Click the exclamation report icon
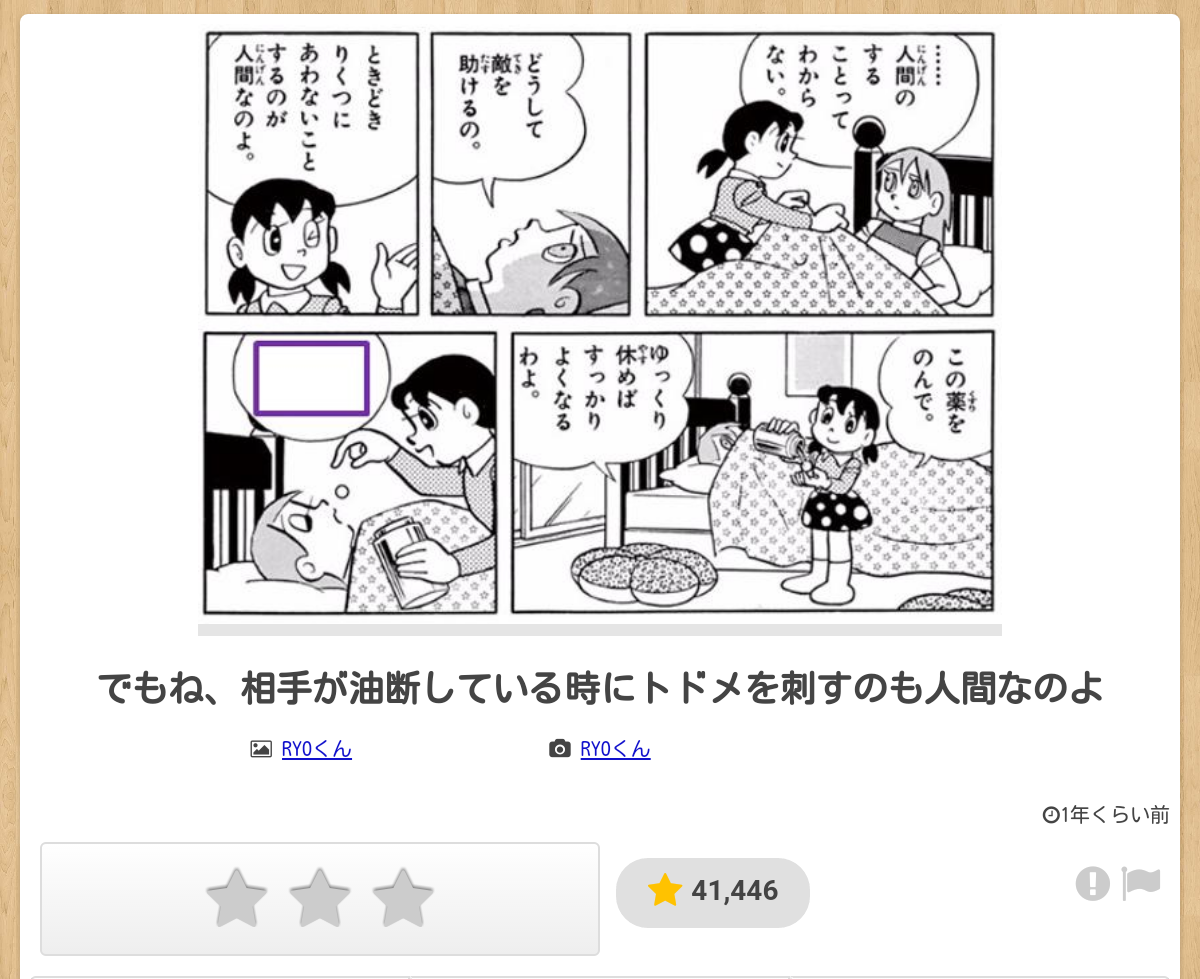Viewport: 1200px width, 979px height. [1093, 883]
